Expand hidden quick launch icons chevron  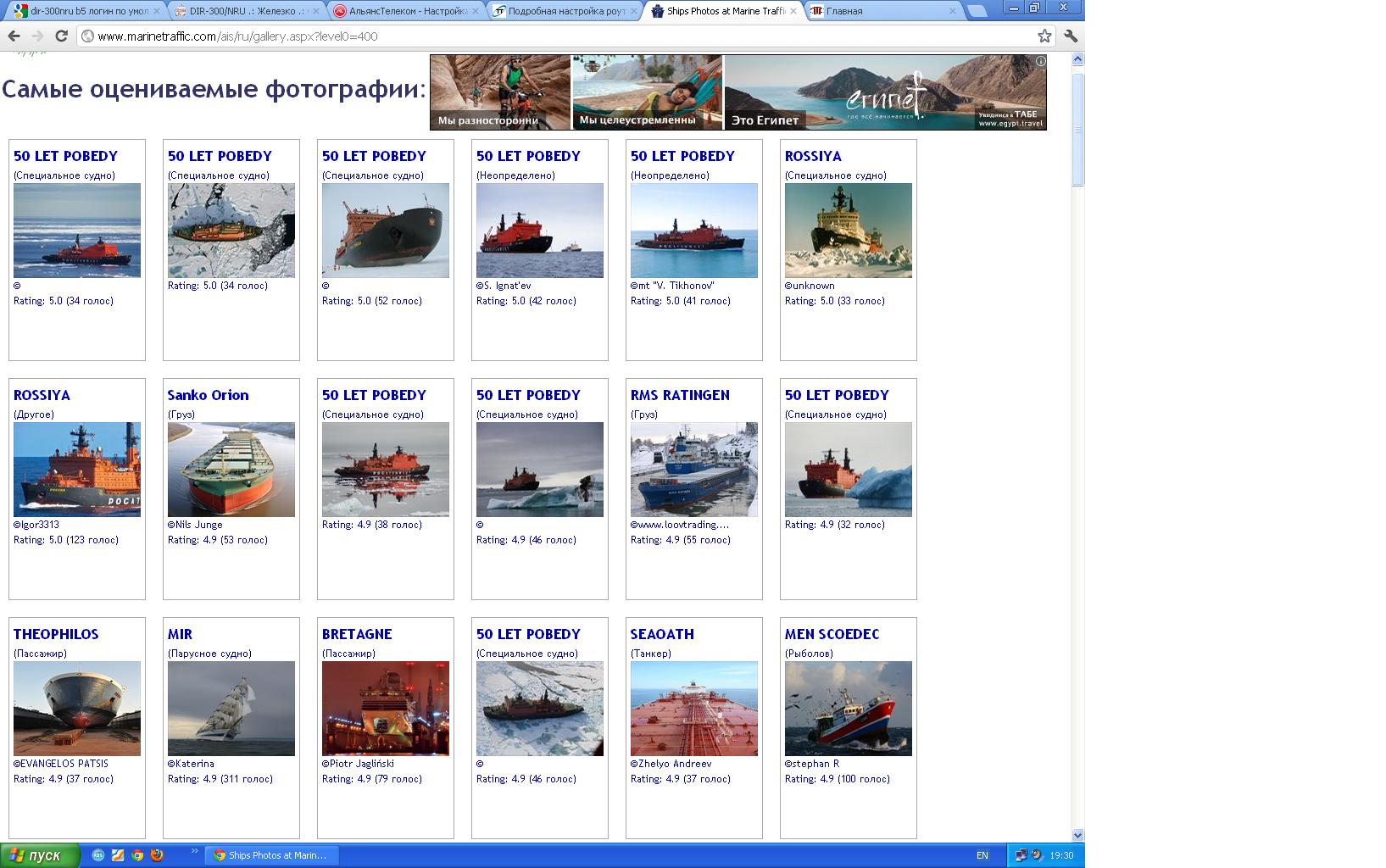(194, 851)
